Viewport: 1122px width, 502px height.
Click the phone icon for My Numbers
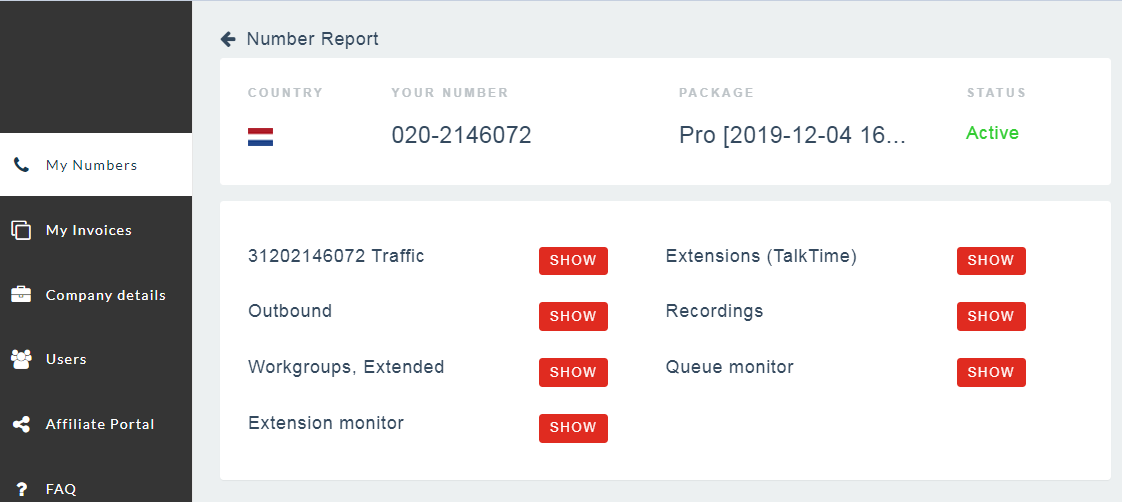pos(21,165)
